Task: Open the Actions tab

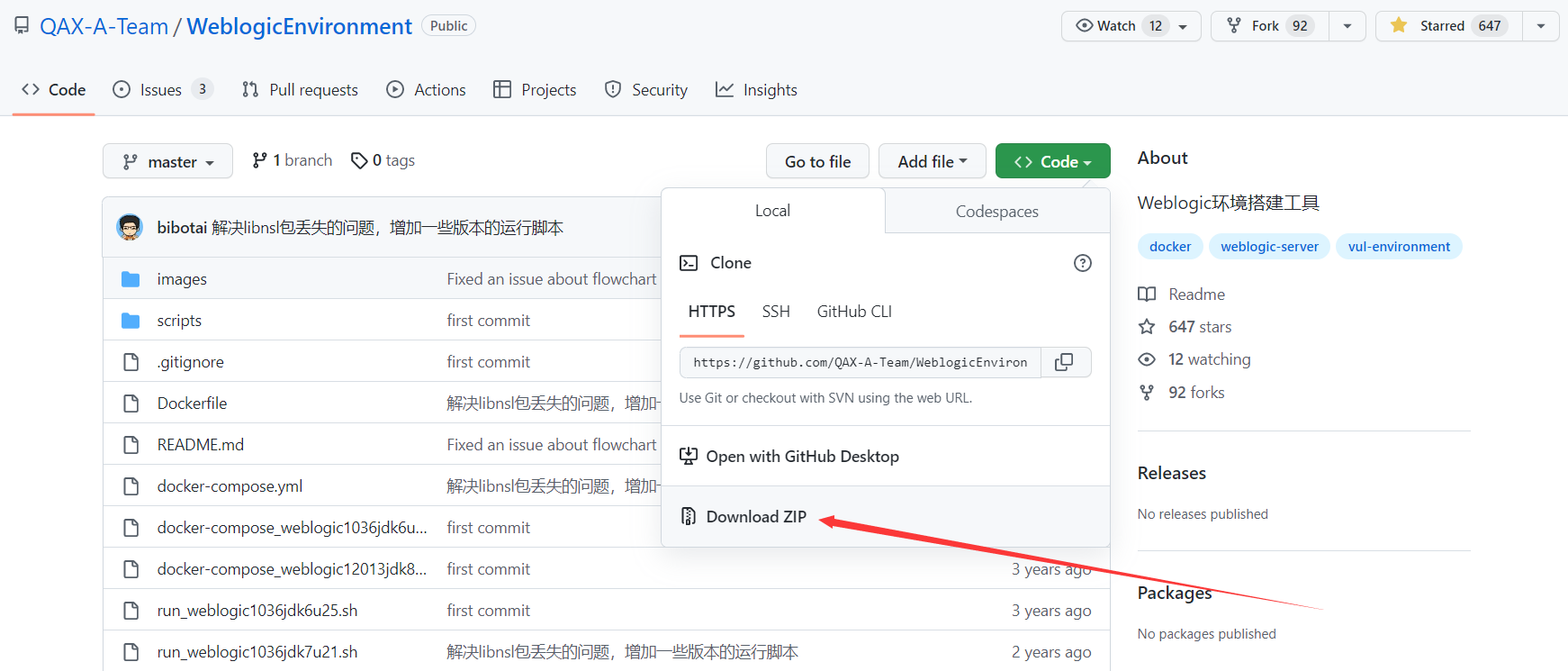Action: pyautogui.click(x=426, y=90)
